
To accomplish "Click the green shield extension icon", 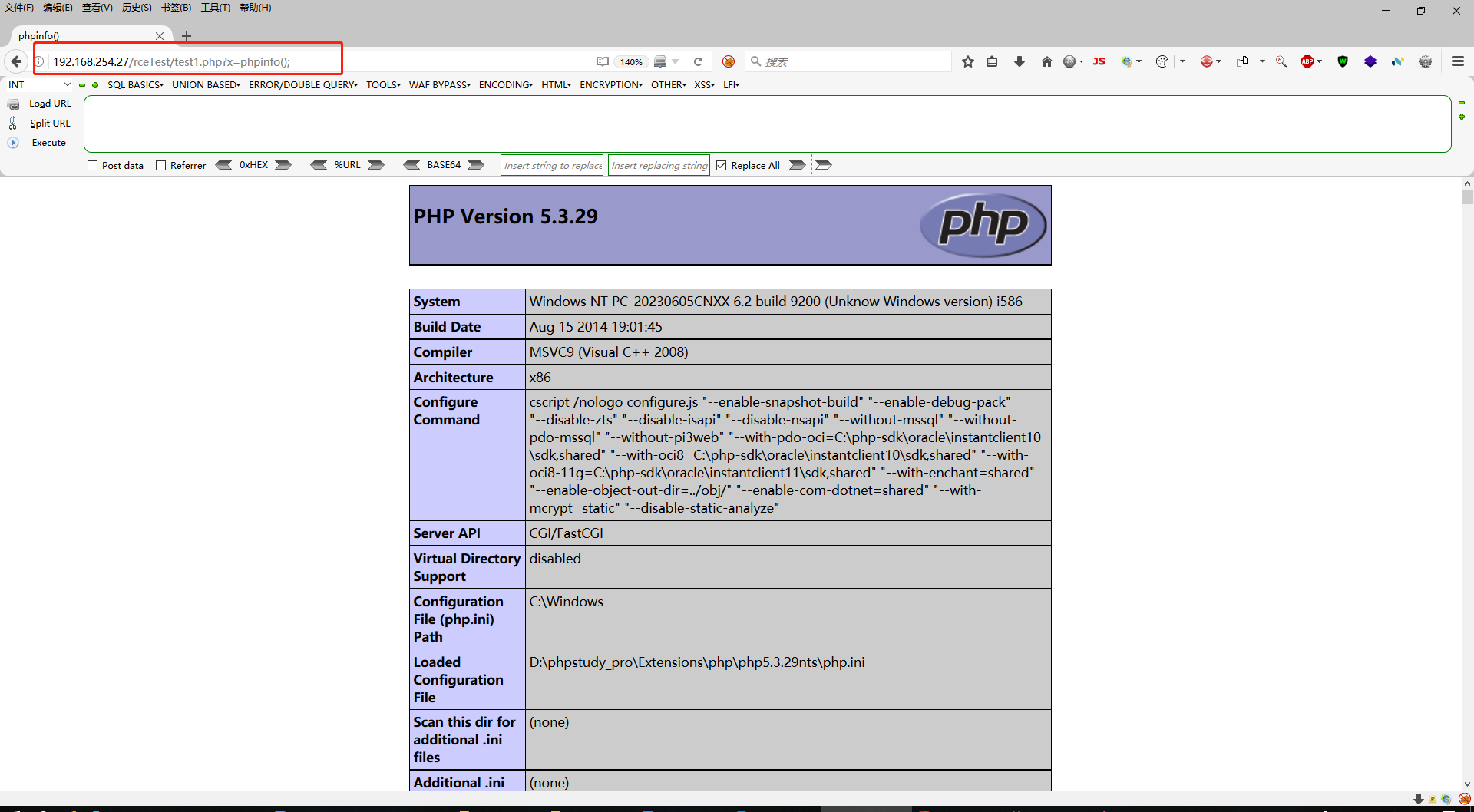I will [1343, 61].
